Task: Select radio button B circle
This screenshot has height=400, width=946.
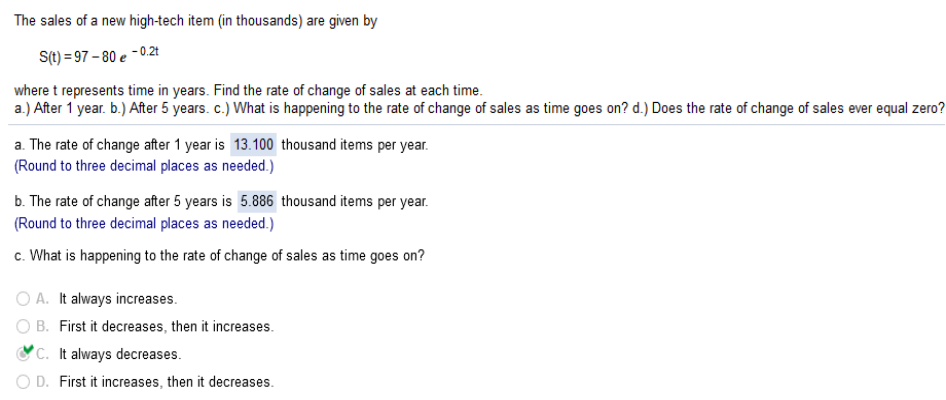Action: point(23,326)
